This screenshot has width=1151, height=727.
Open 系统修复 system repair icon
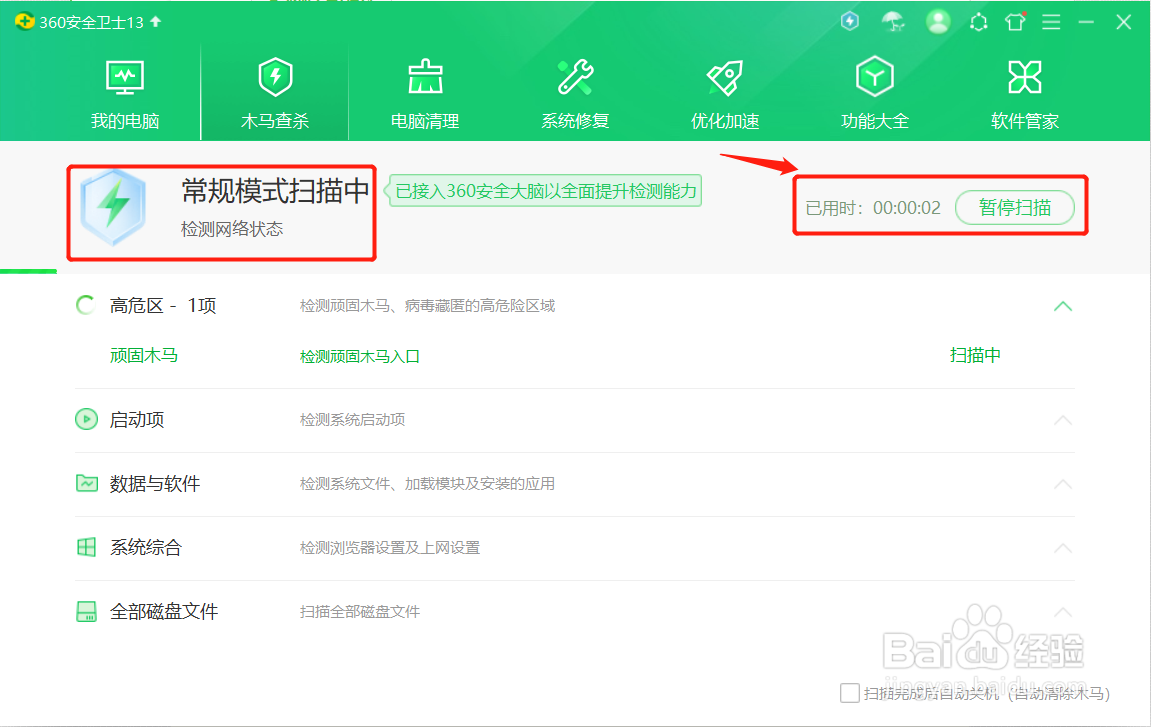pyautogui.click(x=575, y=77)
